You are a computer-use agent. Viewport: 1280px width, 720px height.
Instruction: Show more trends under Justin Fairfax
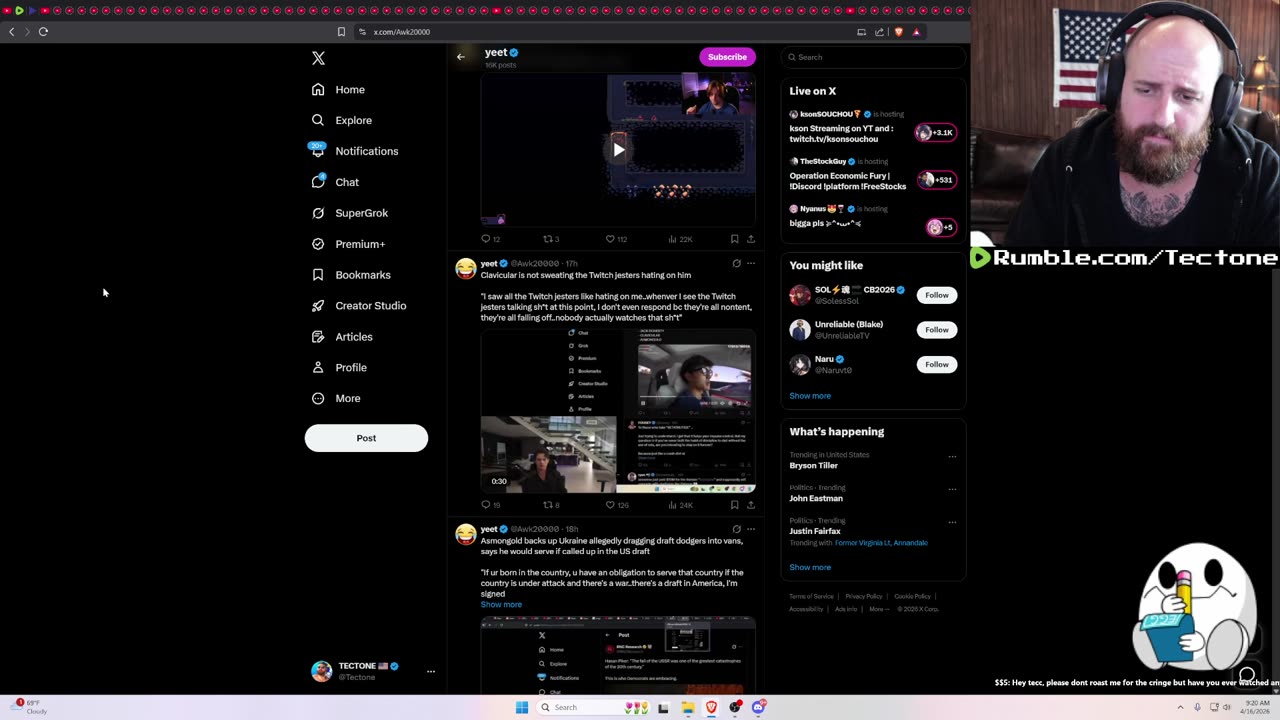810,567
